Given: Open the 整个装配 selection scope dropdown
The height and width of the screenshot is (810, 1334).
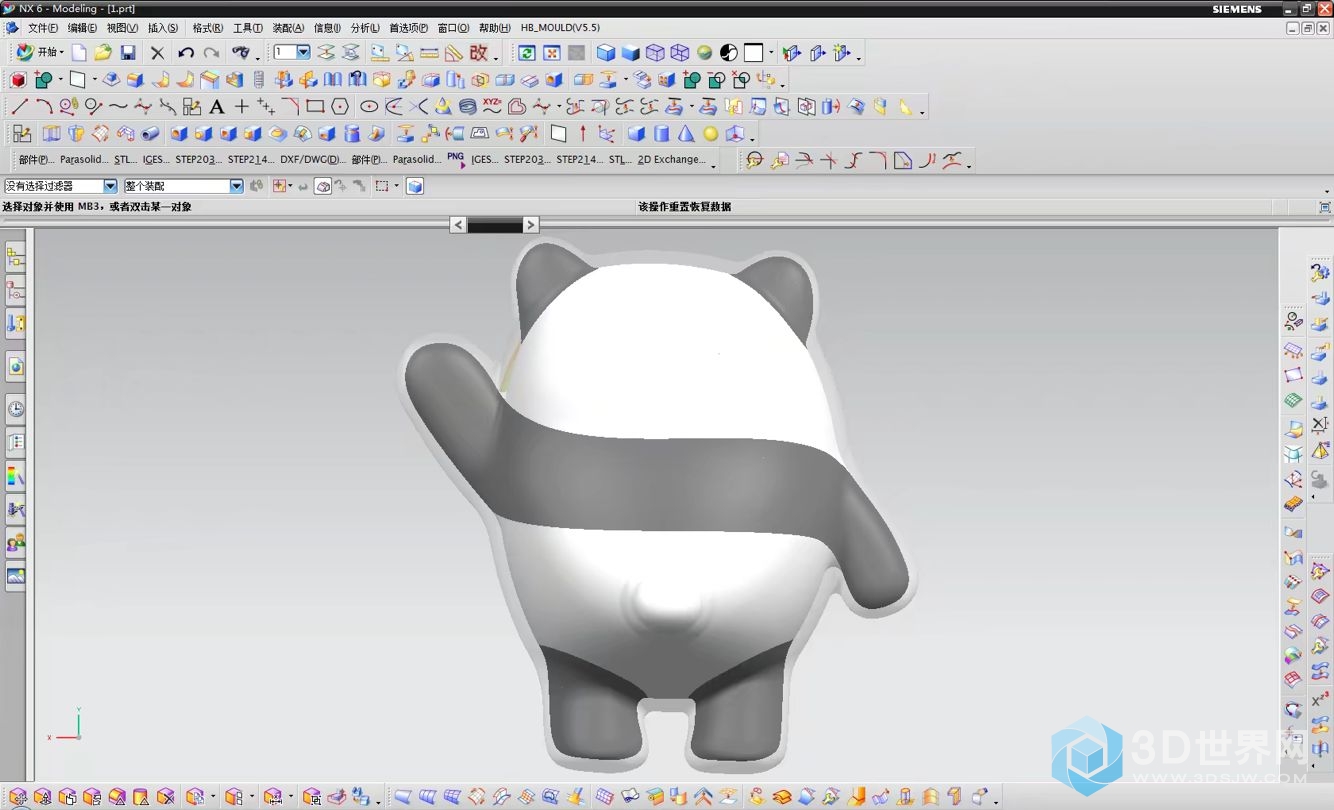Looking at the screenshot, I should (237, 186).
